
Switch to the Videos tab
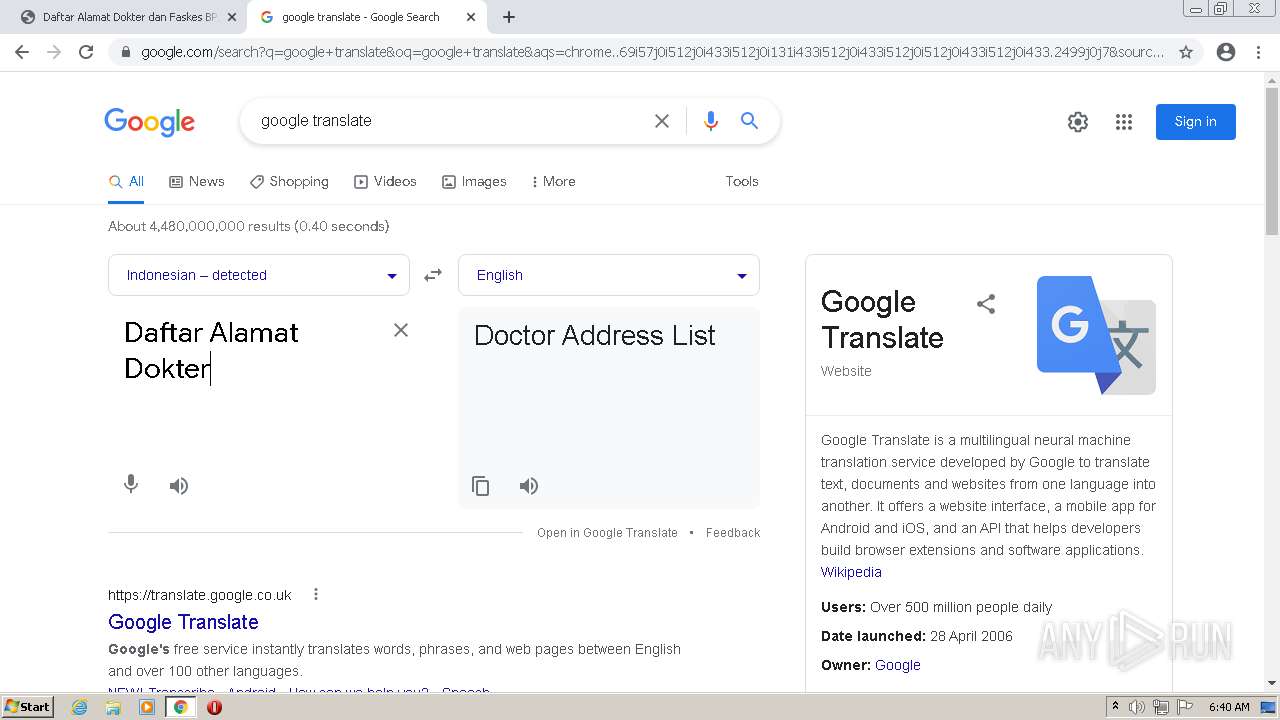[385, 181]
